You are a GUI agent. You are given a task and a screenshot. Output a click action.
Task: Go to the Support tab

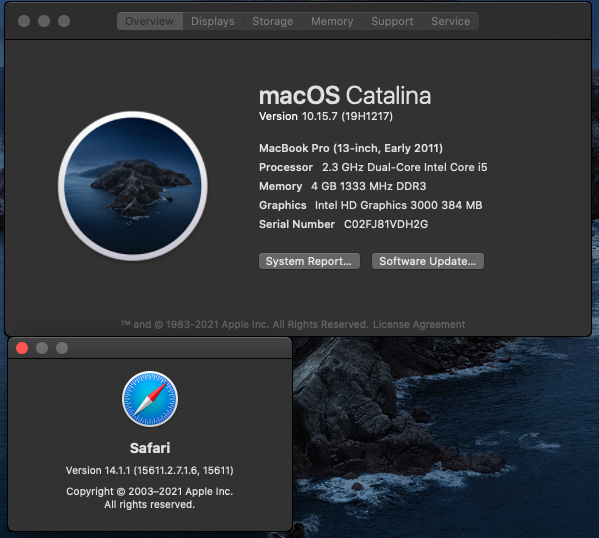click(x=392, y=21)
